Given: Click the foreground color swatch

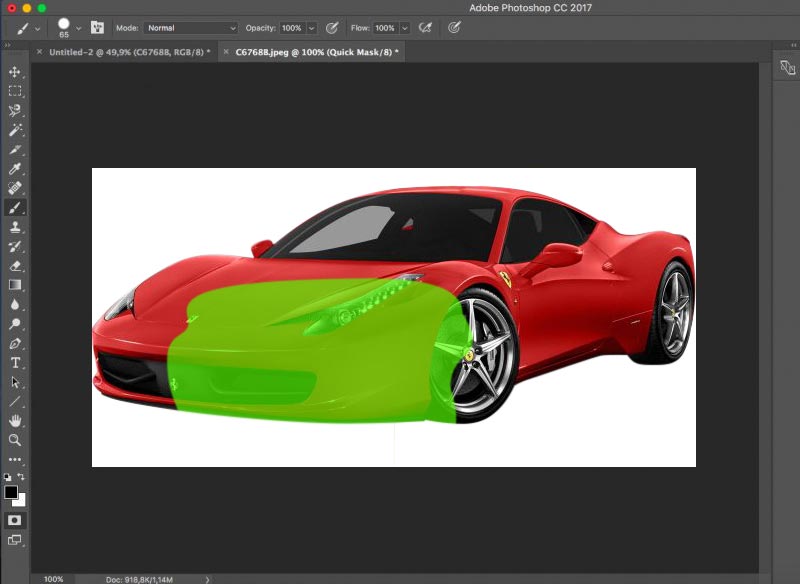Looking at the screenshot, I should coord(11,493).
